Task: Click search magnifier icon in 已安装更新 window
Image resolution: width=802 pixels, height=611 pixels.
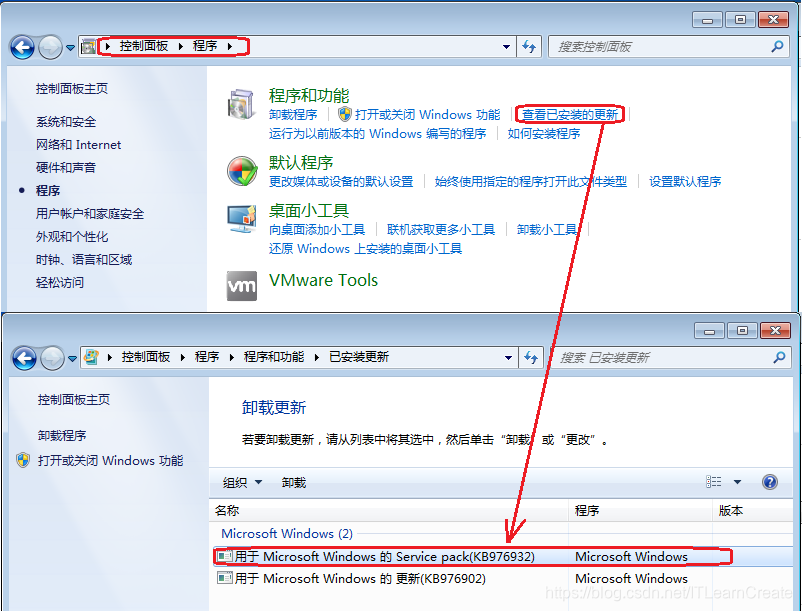Action: 779,357
